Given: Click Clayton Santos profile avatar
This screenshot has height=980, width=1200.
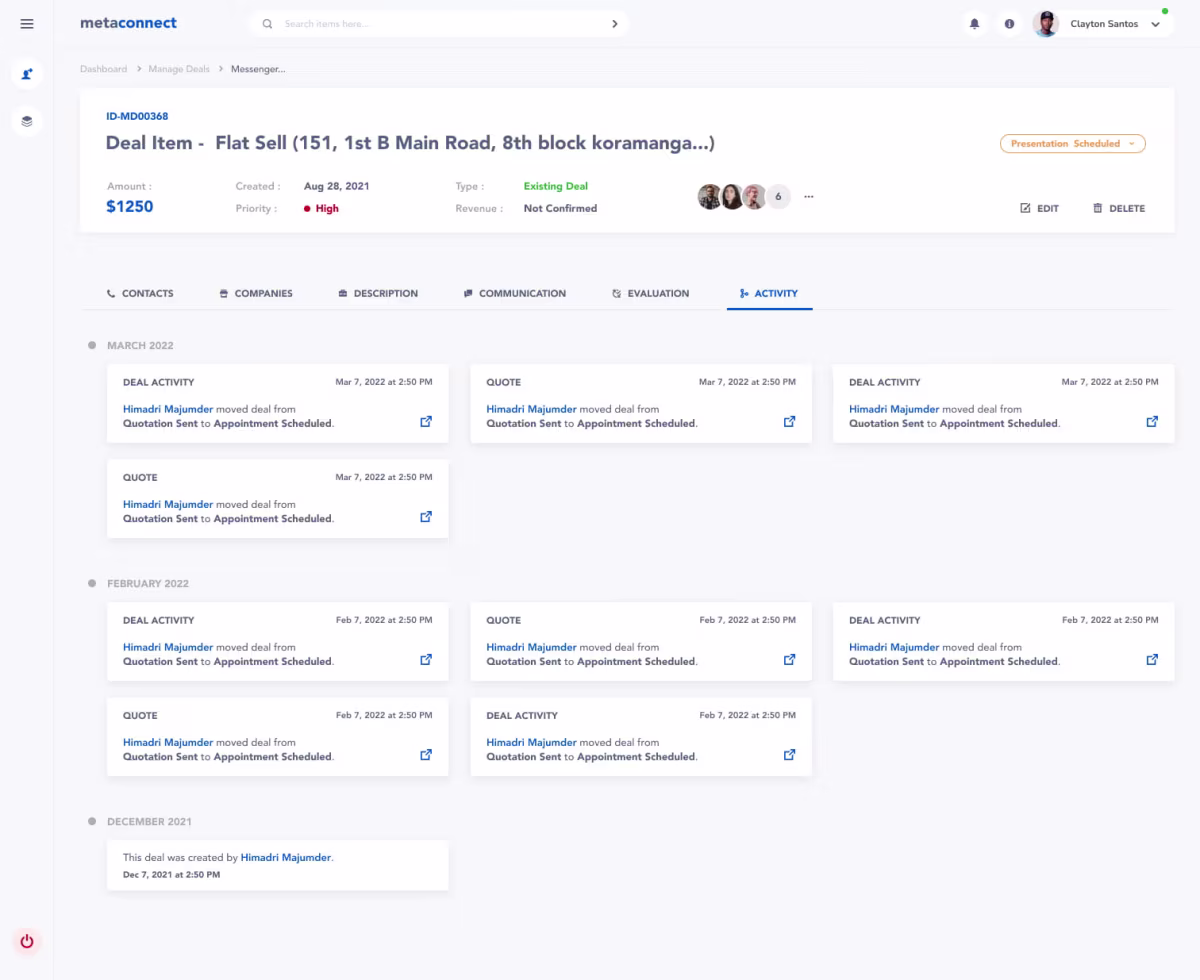Looking at the screenshot, I should [1046, 24].
